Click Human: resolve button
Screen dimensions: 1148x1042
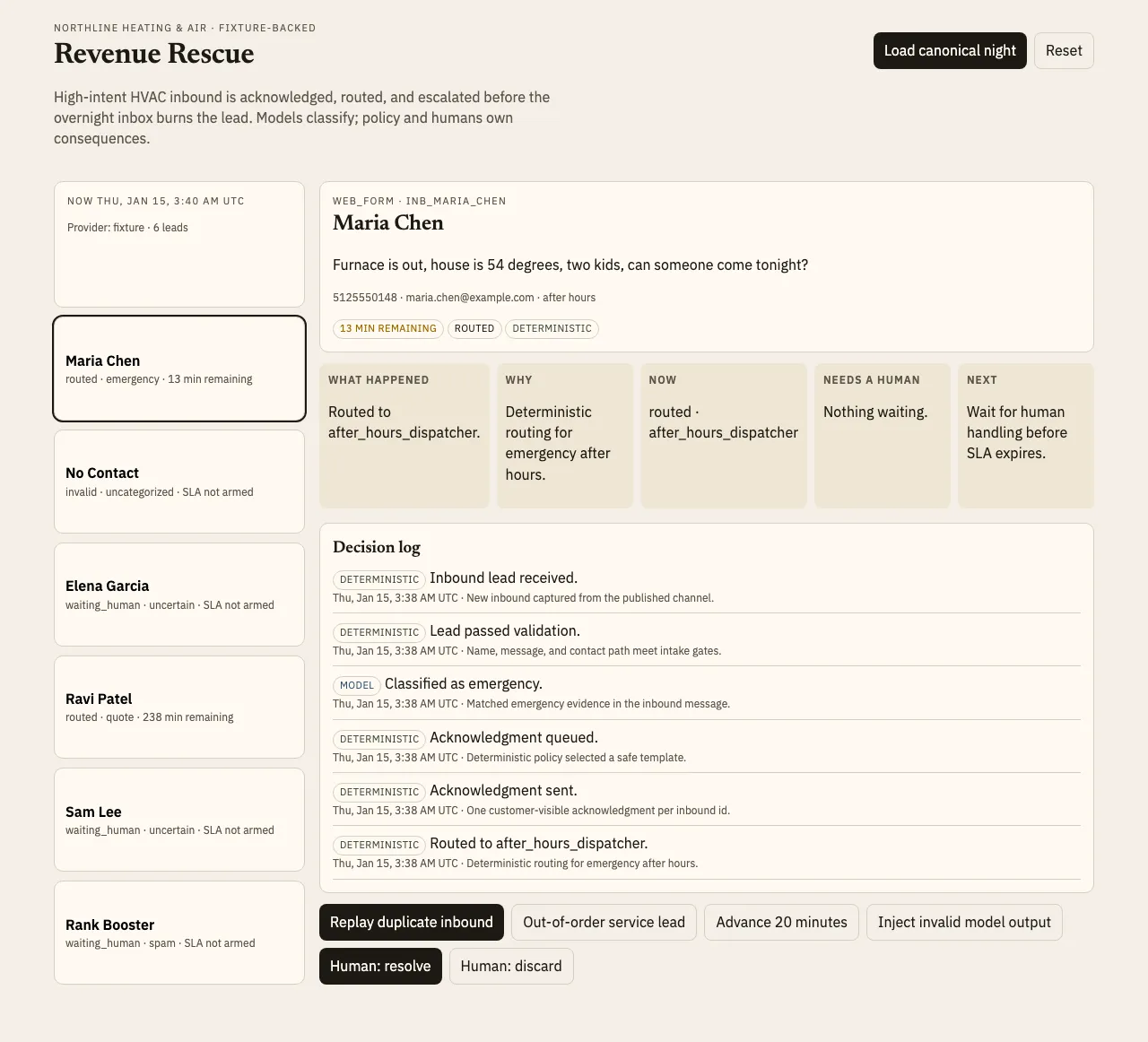click(380, 967)
